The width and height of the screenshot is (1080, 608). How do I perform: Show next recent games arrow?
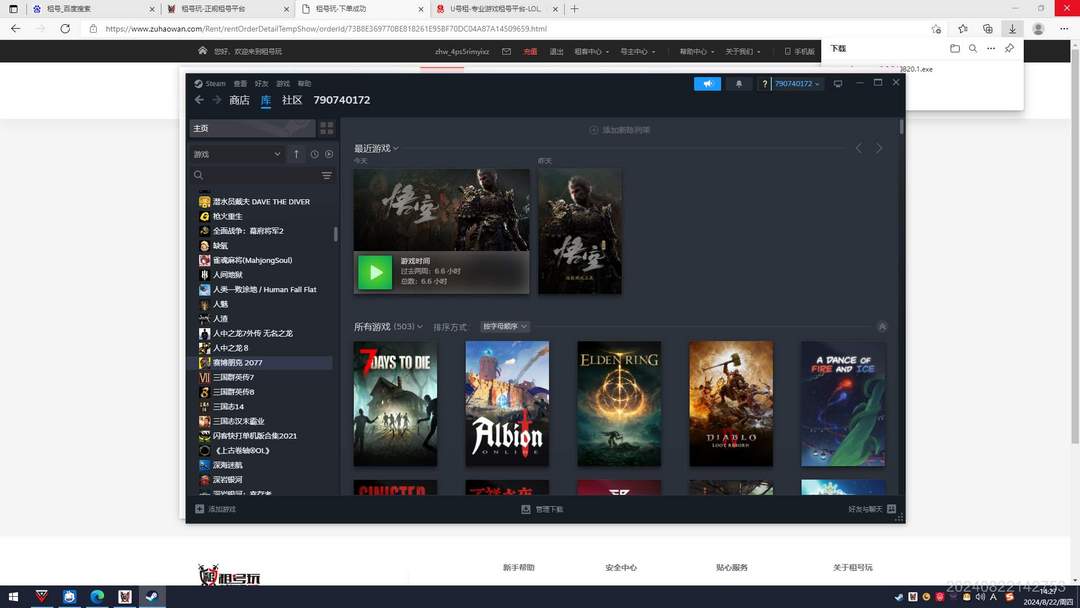[x=879, y=148]
